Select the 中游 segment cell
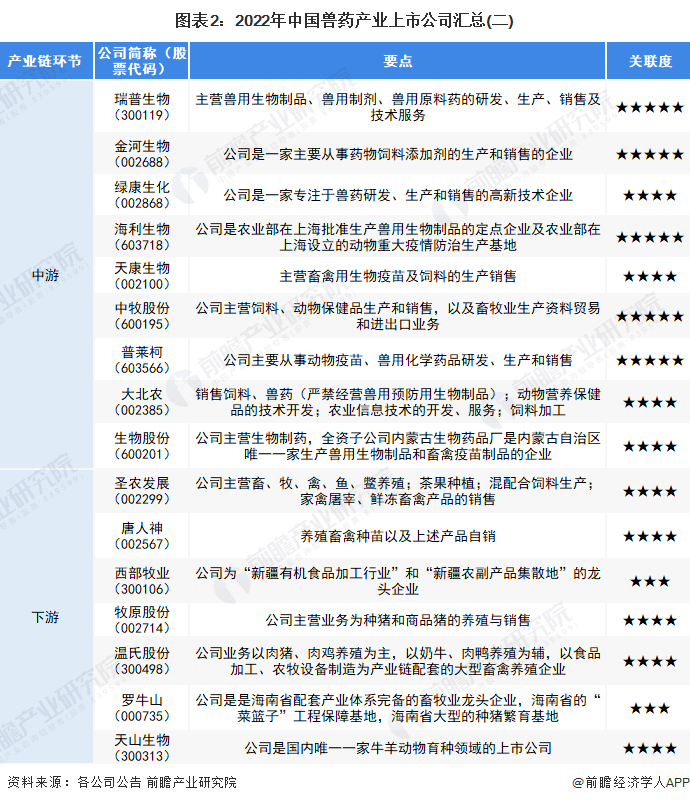The image size is (690, 803). click(x=45, y=276)
